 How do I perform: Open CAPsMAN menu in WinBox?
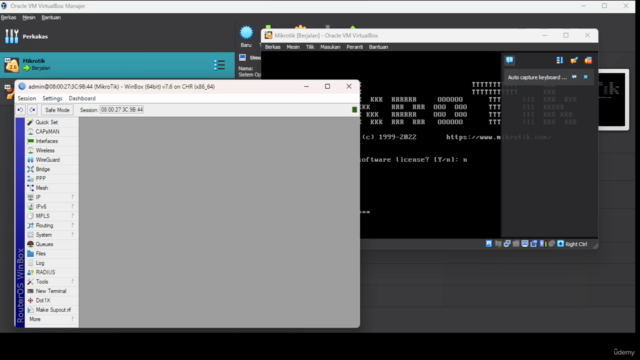pos(47,131)
